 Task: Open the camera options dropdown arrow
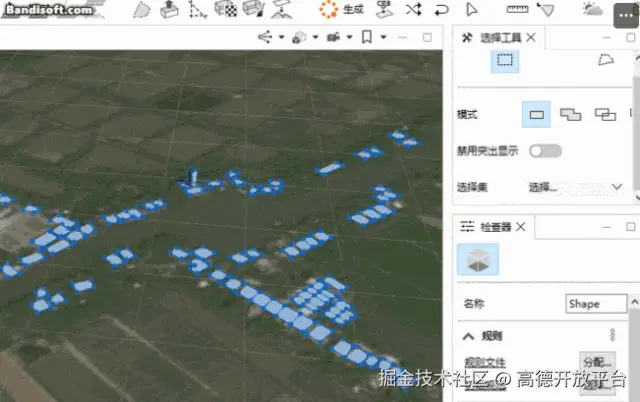pyautogui.click(x=349, y=37)
